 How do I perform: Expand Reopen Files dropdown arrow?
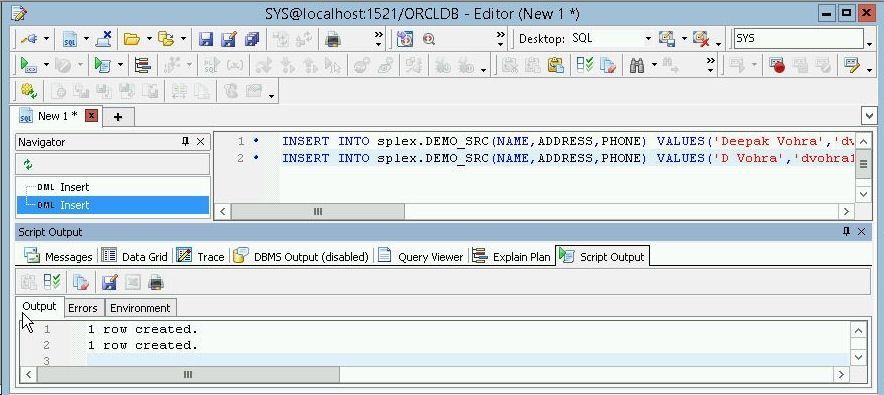[x=183, y=39]
